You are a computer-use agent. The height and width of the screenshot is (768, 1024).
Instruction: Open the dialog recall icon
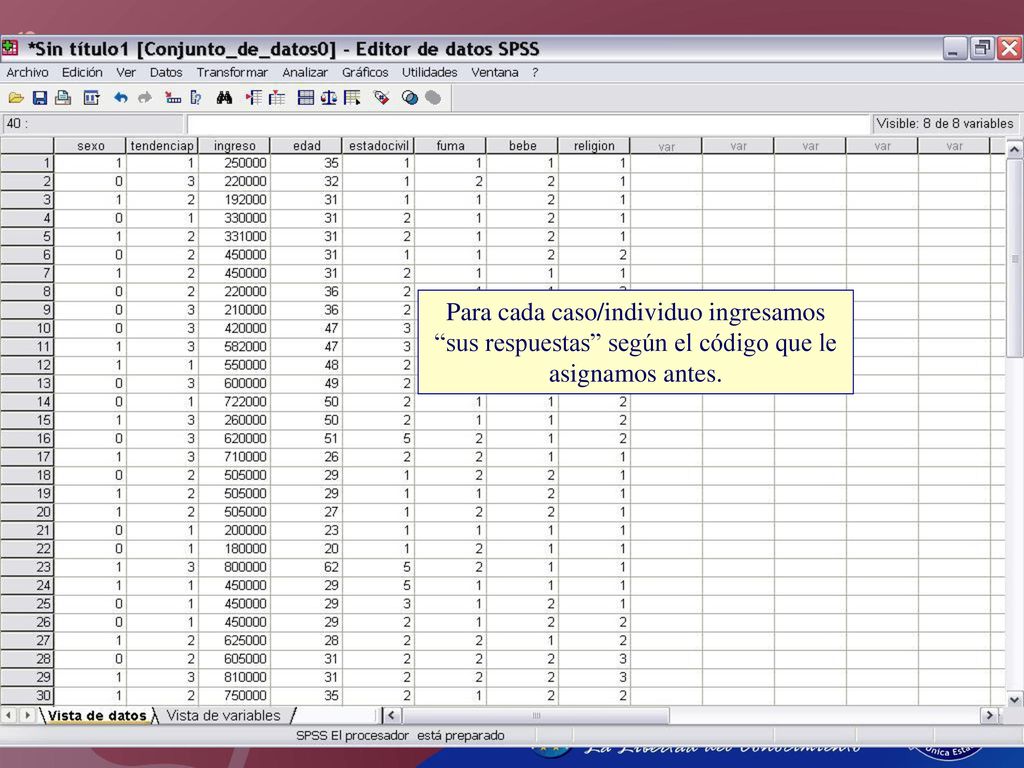tap(91, 98)
